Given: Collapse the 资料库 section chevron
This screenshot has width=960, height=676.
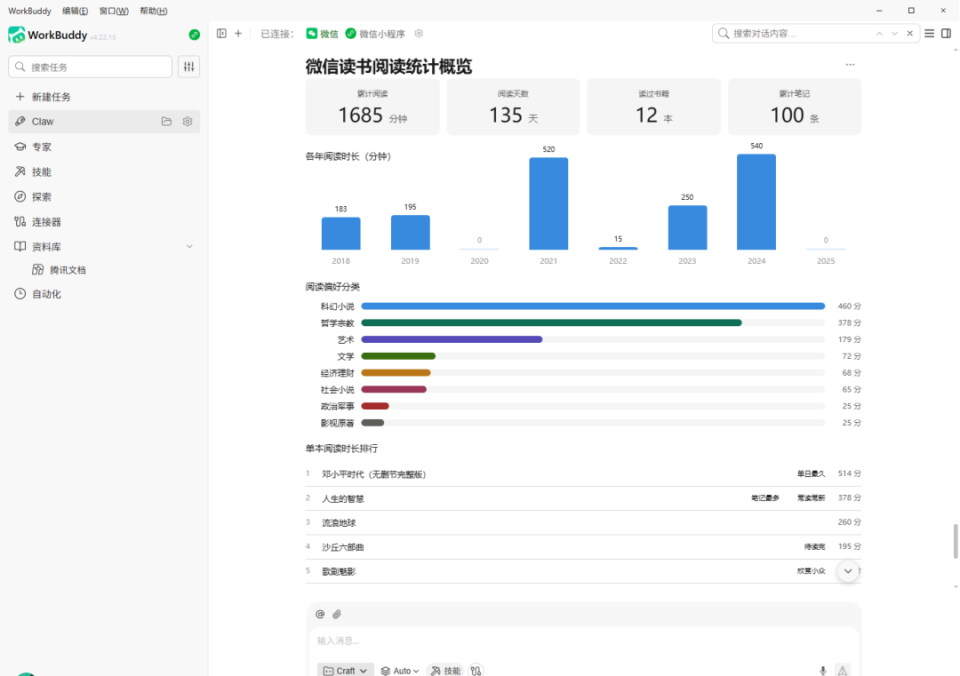Looking at the screenshot, I should pyautogui.click(x=190, y=246).
